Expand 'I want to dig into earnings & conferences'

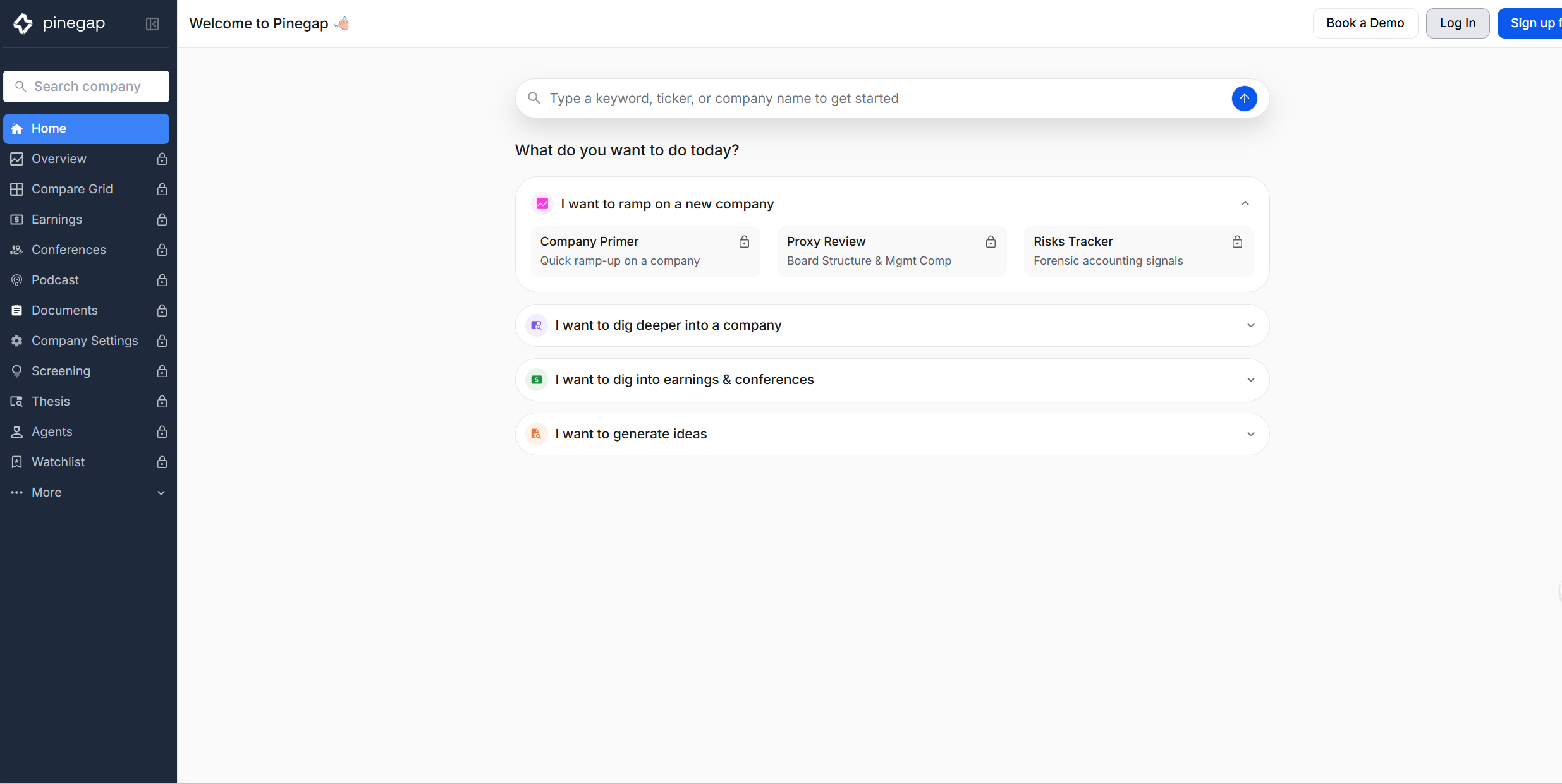click(1250, 380)
